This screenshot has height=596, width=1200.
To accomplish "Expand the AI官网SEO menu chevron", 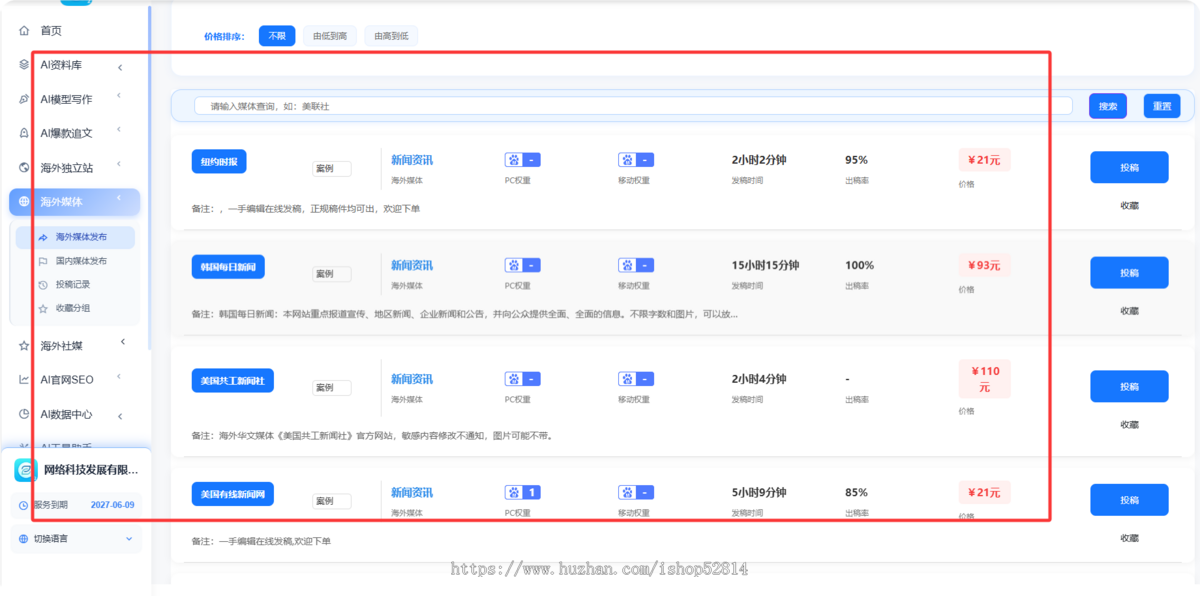I will tap(119, 377).
